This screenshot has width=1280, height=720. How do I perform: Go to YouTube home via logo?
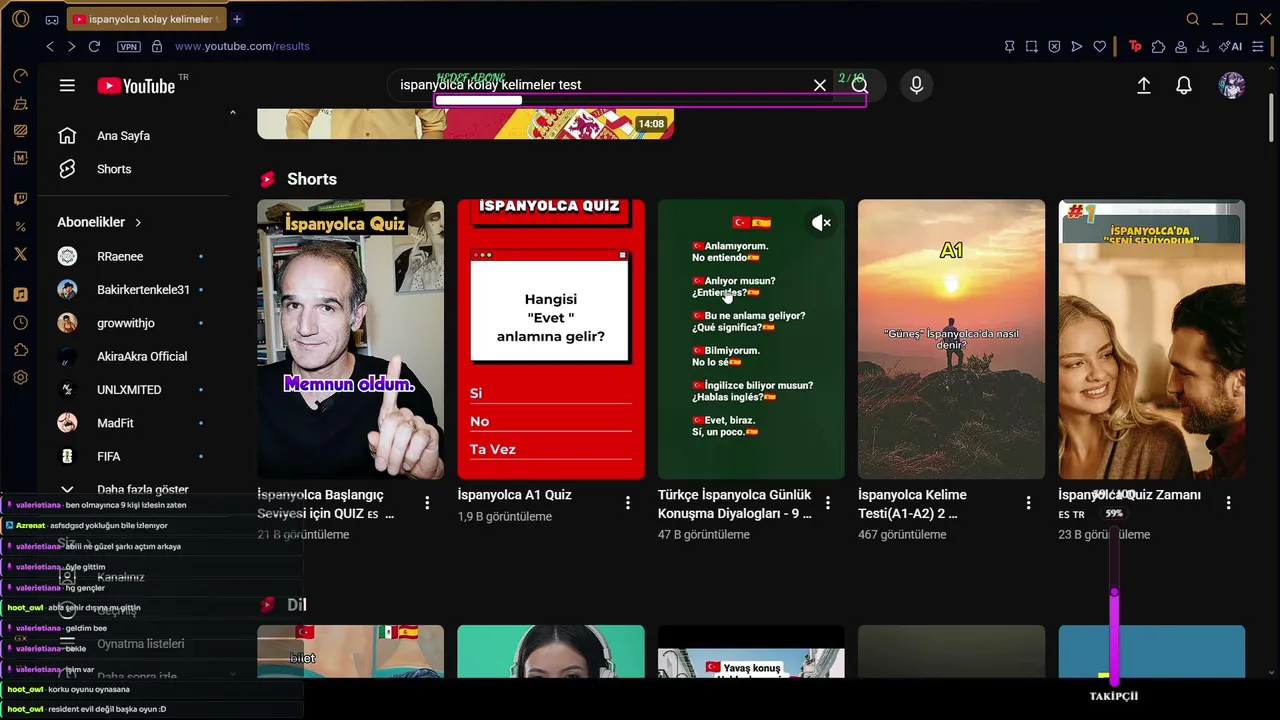[x=136, y=86]
